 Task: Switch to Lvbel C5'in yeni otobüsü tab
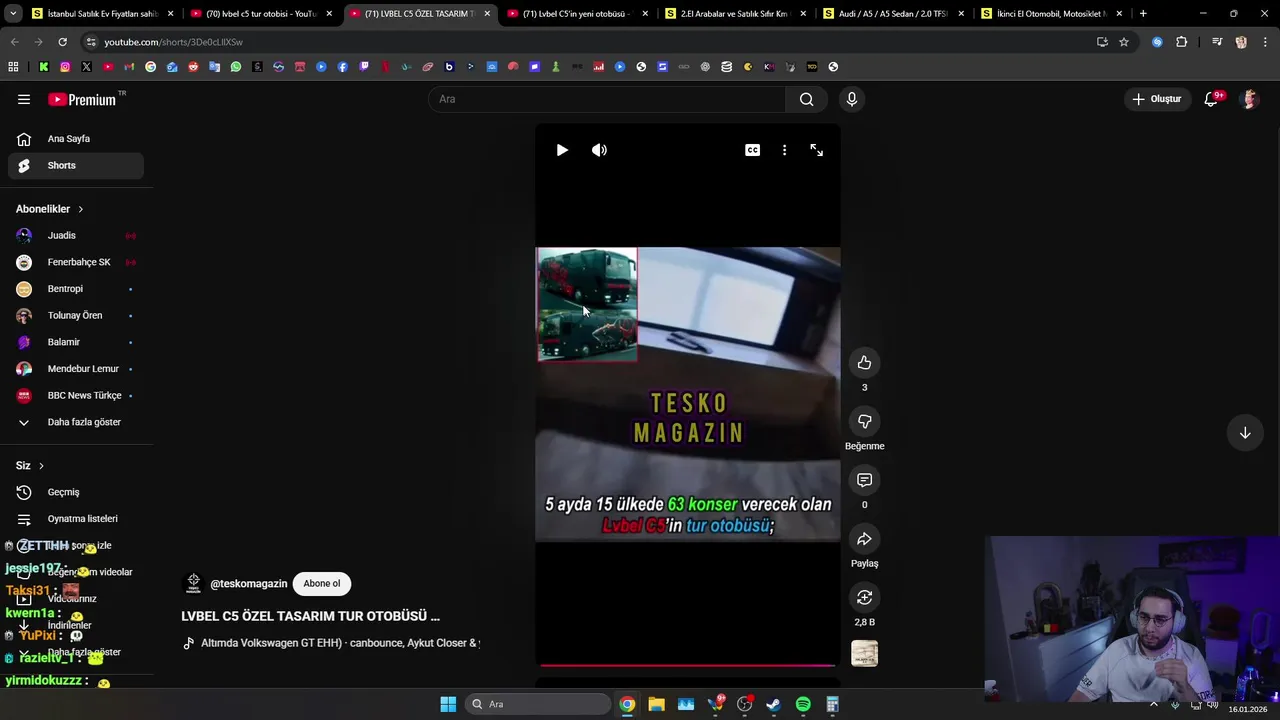tap(578, 14)
